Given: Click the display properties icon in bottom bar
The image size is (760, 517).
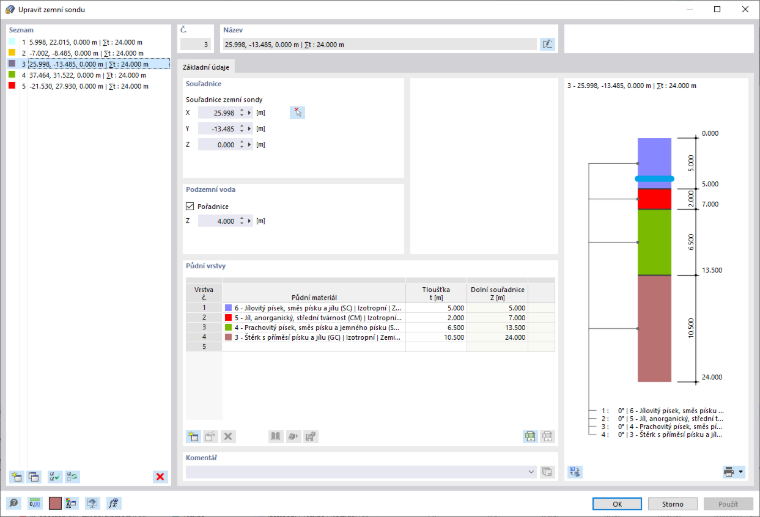Looking at the screenshot, I should pyautogui.click(x=71, y=503).
